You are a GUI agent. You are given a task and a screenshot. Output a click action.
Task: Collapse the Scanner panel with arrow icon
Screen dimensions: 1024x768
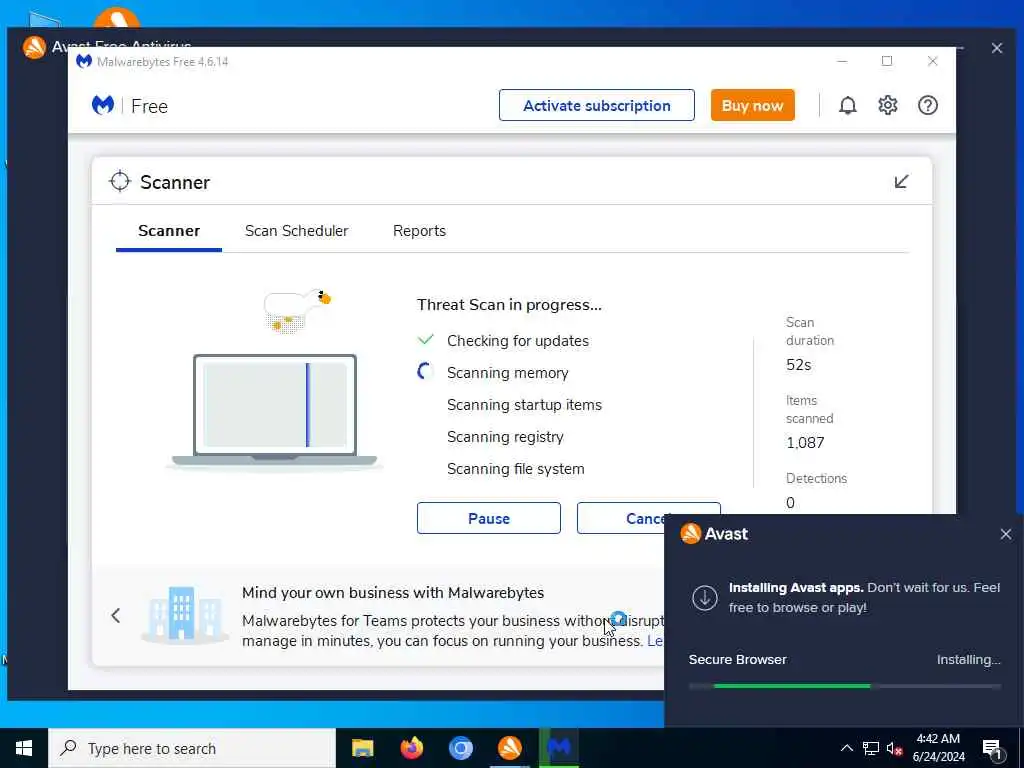click(x=901, y=182)
